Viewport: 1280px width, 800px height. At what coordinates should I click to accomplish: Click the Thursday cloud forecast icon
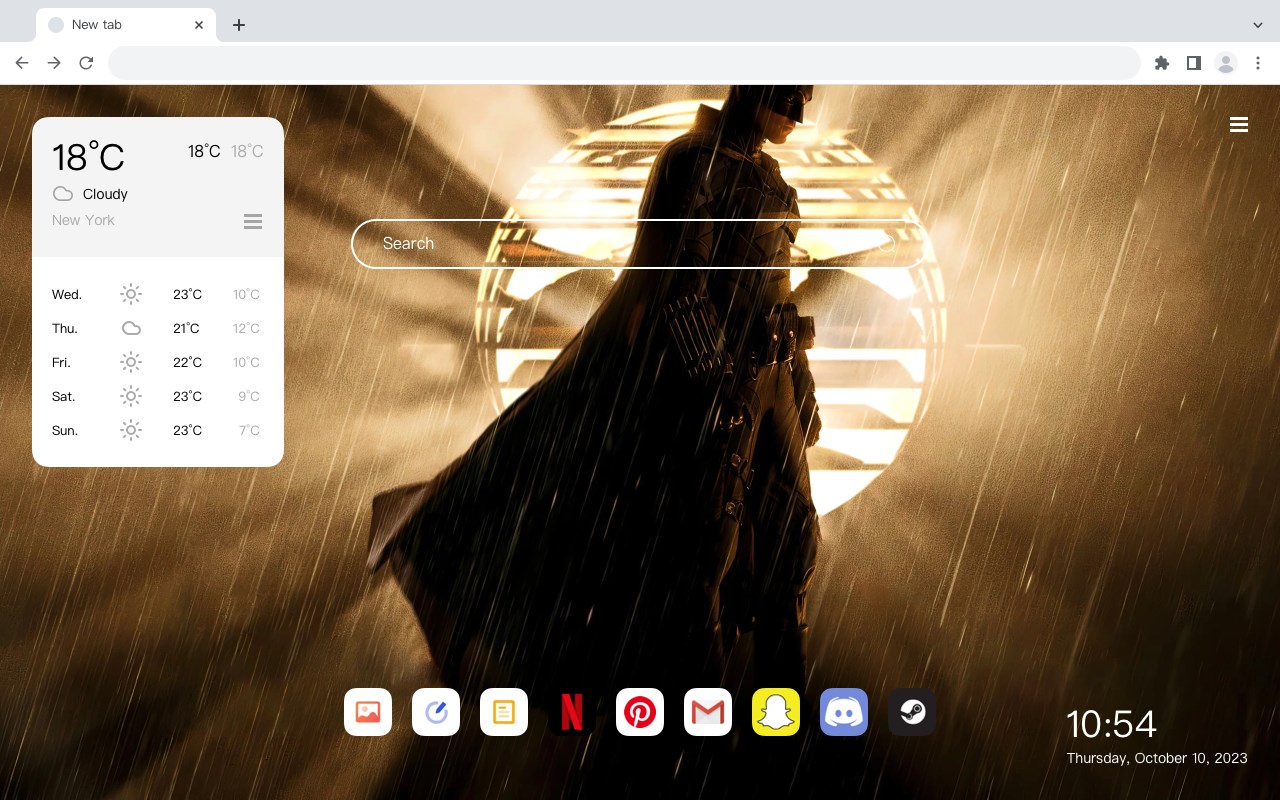tap(131, 328)
